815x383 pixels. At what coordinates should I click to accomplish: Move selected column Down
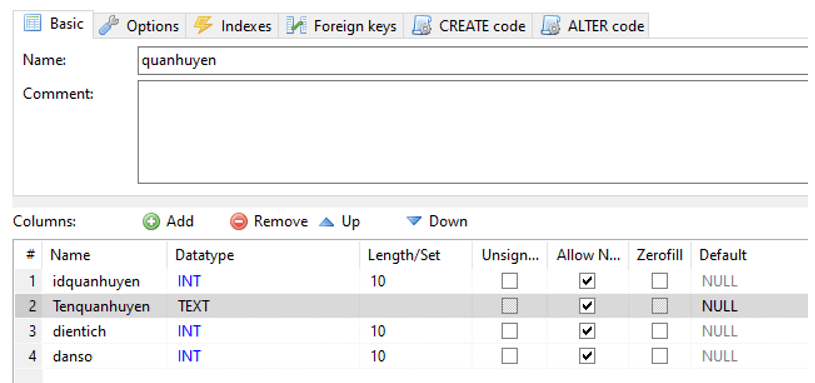click(x=437, y=222)
